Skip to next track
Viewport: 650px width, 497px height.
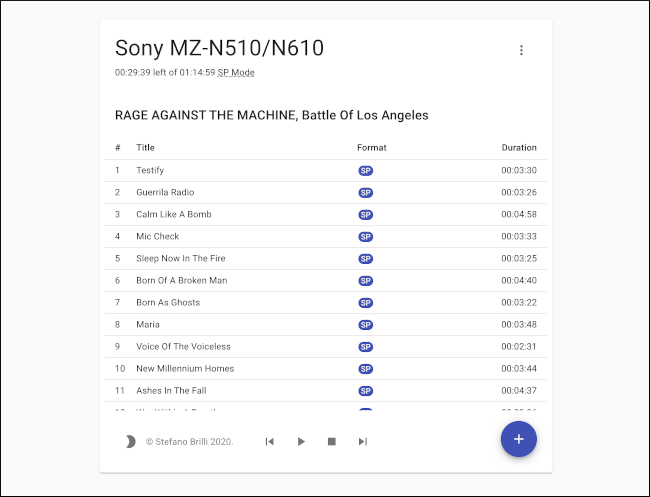(363, 442)
